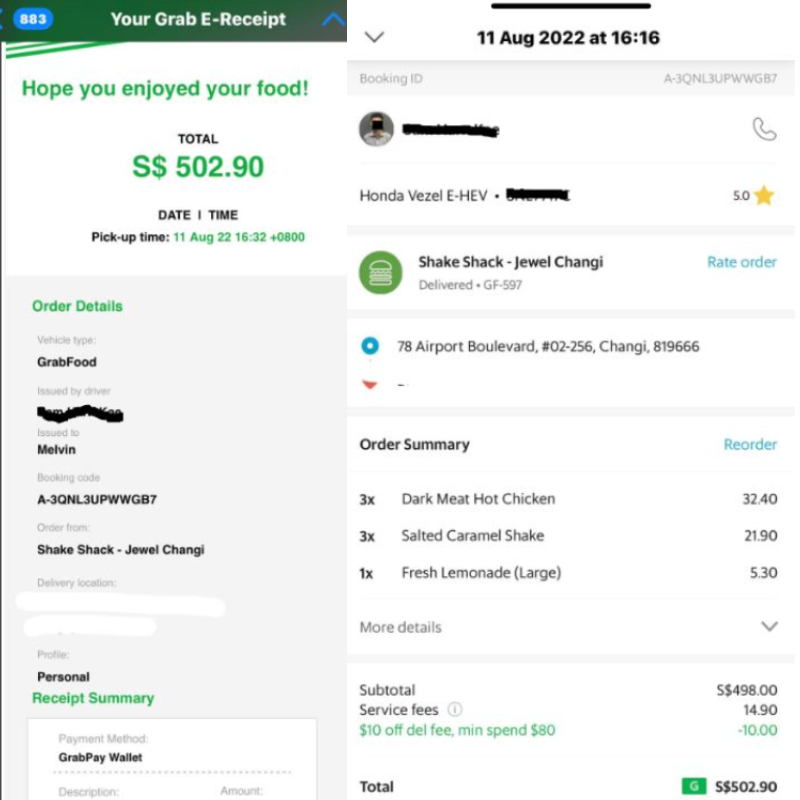Click the red drop-off location marker
Image resolution: width=800 pixels, height=800 pixels.
coord(370,384)
